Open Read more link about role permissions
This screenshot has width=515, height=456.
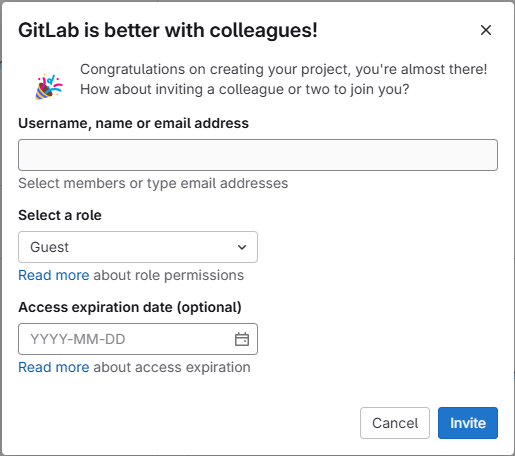click(x=54, y=275)
